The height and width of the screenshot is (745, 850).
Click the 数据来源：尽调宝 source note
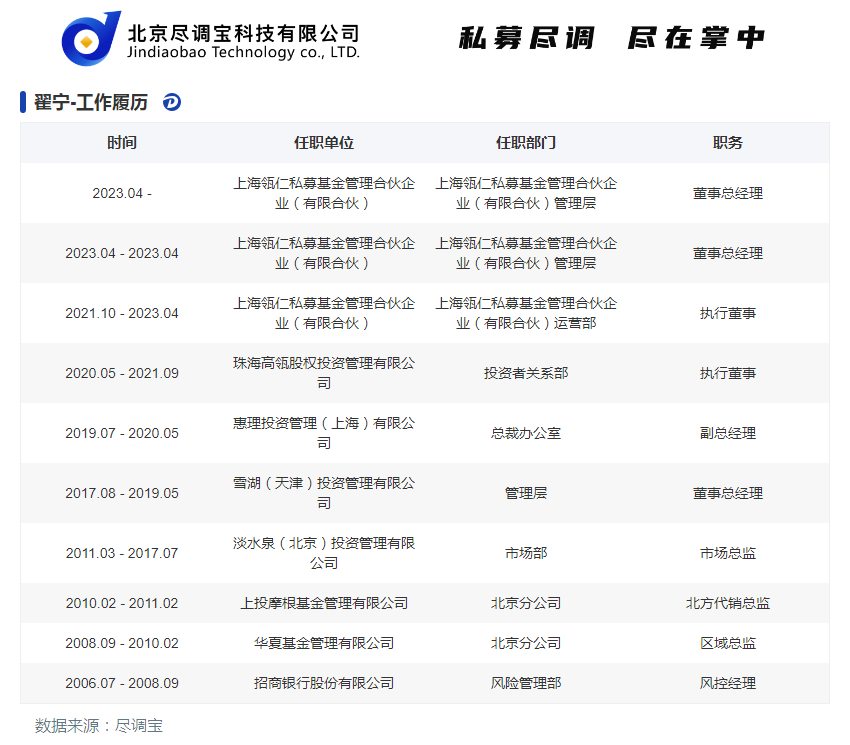(99, 725)
